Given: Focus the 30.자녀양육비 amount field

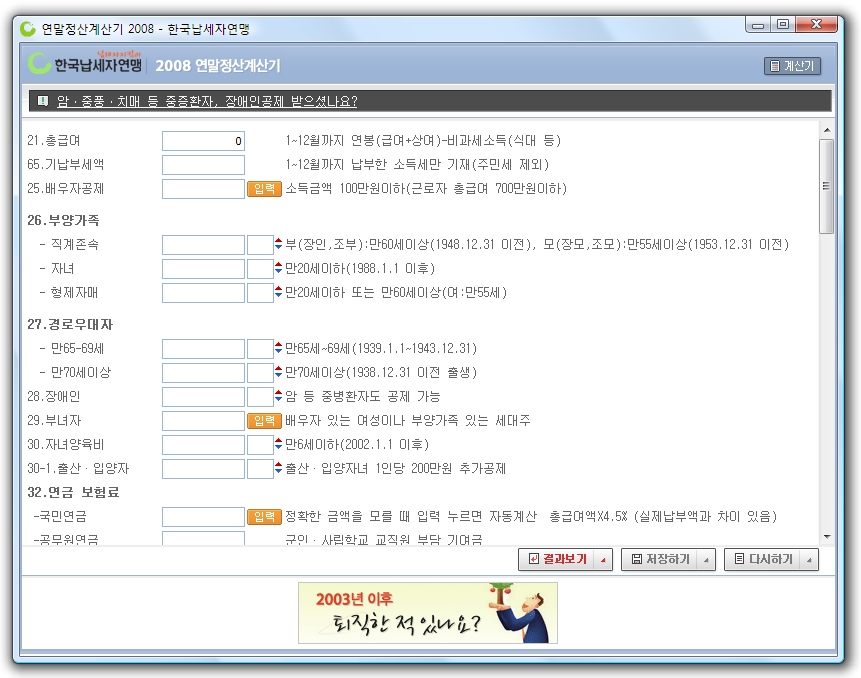Looking at the screenshot, I should (203, 445).
